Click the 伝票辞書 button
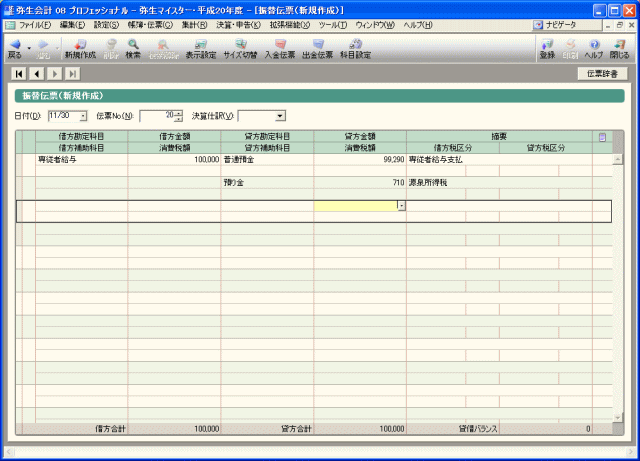This screenshot has height=461, width=640. pyautogui.click(x=602, y=74)
